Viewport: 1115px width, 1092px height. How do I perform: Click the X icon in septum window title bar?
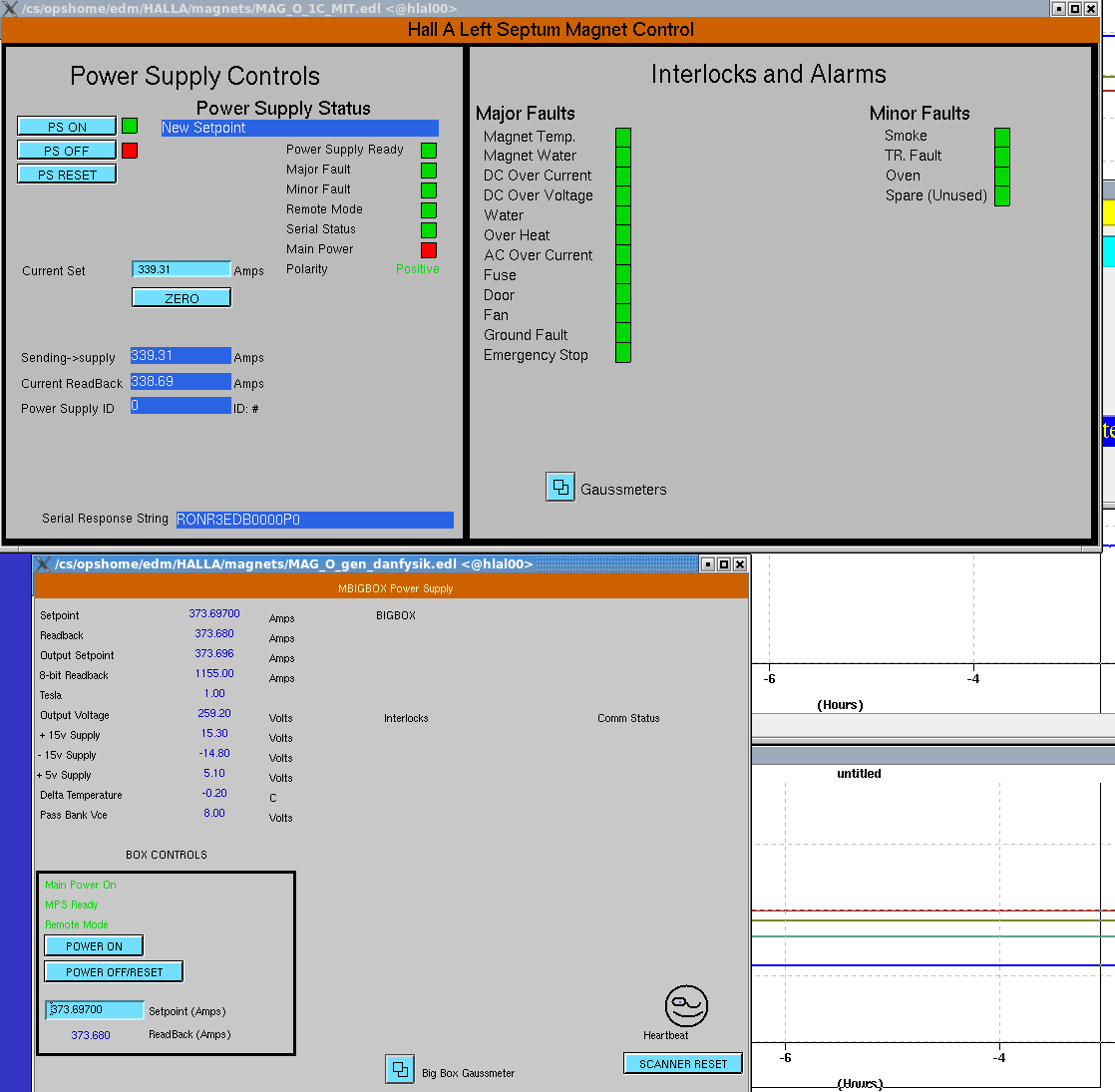pyautogui.click(x=10, y=9)
